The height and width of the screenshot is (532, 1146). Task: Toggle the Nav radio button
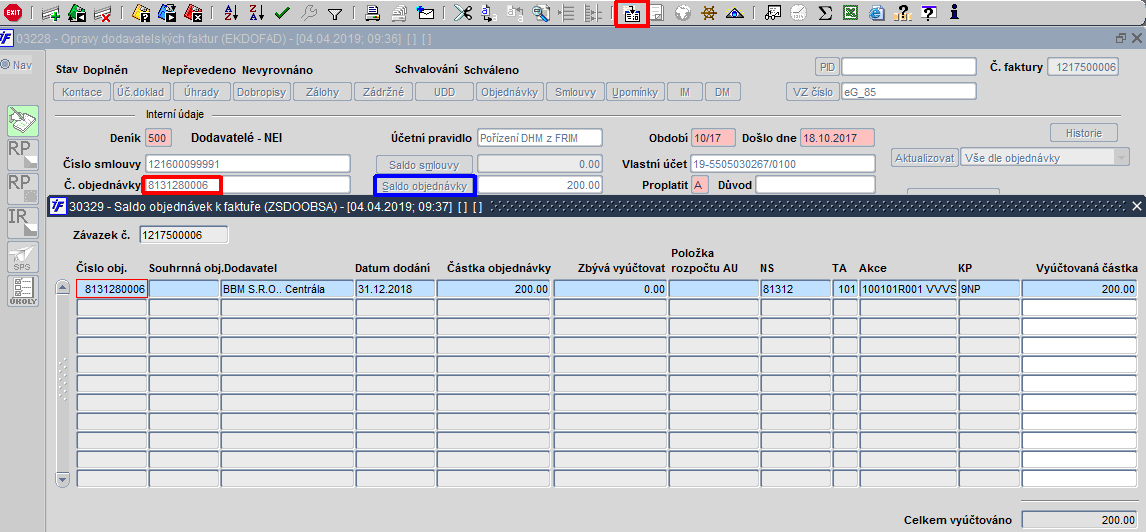pyautogui.click(x=6, y=65)
